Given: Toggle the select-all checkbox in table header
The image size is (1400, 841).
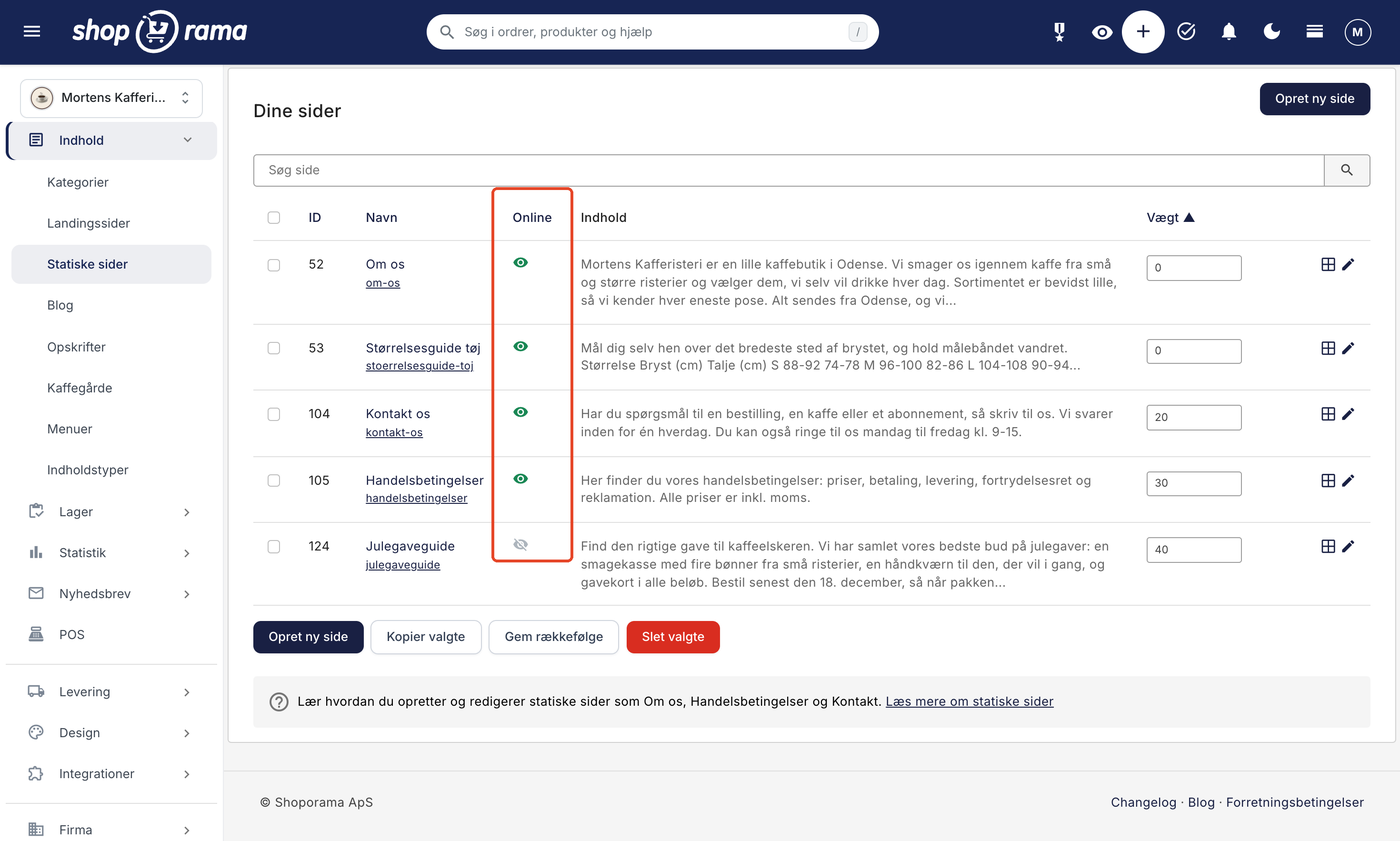Looking at the screenshot, I should pos(274,217).
